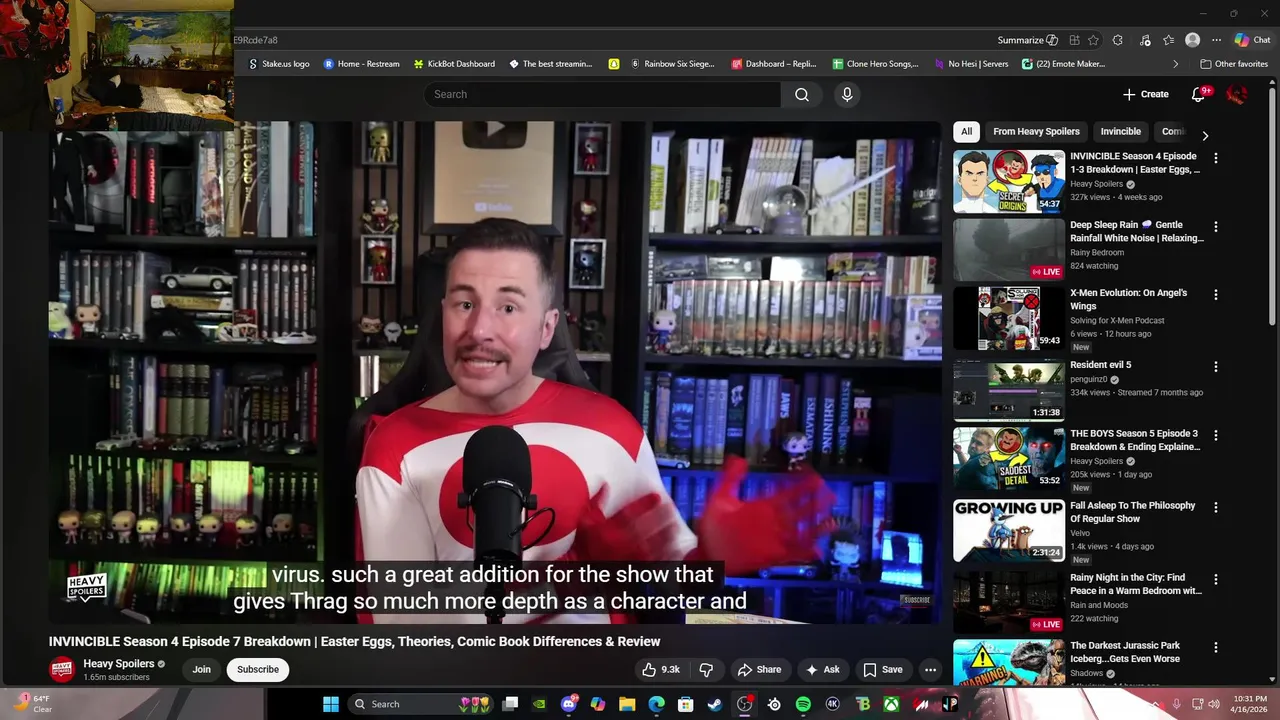This screenshot has height=720, width=1280.
Task: Open Edge settings and more menu
Action: (1216, 40)
